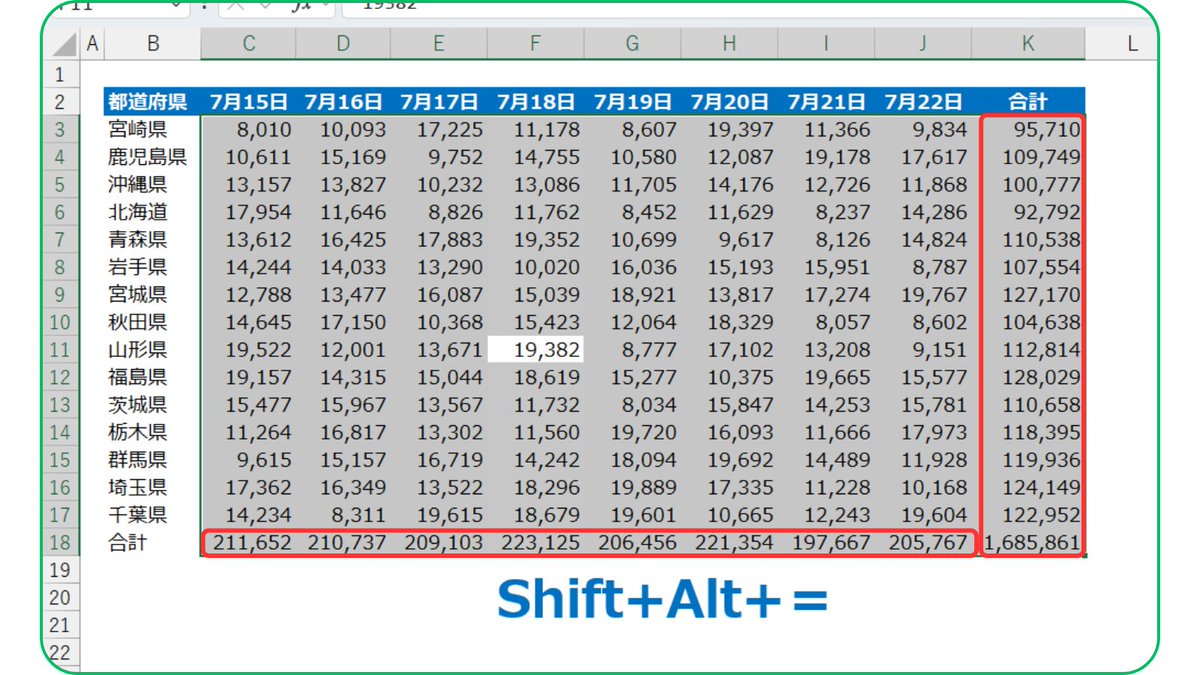The width and height of the screenshot is (1200, 675).
Task: Select column I header
Action: pos(826,43)
